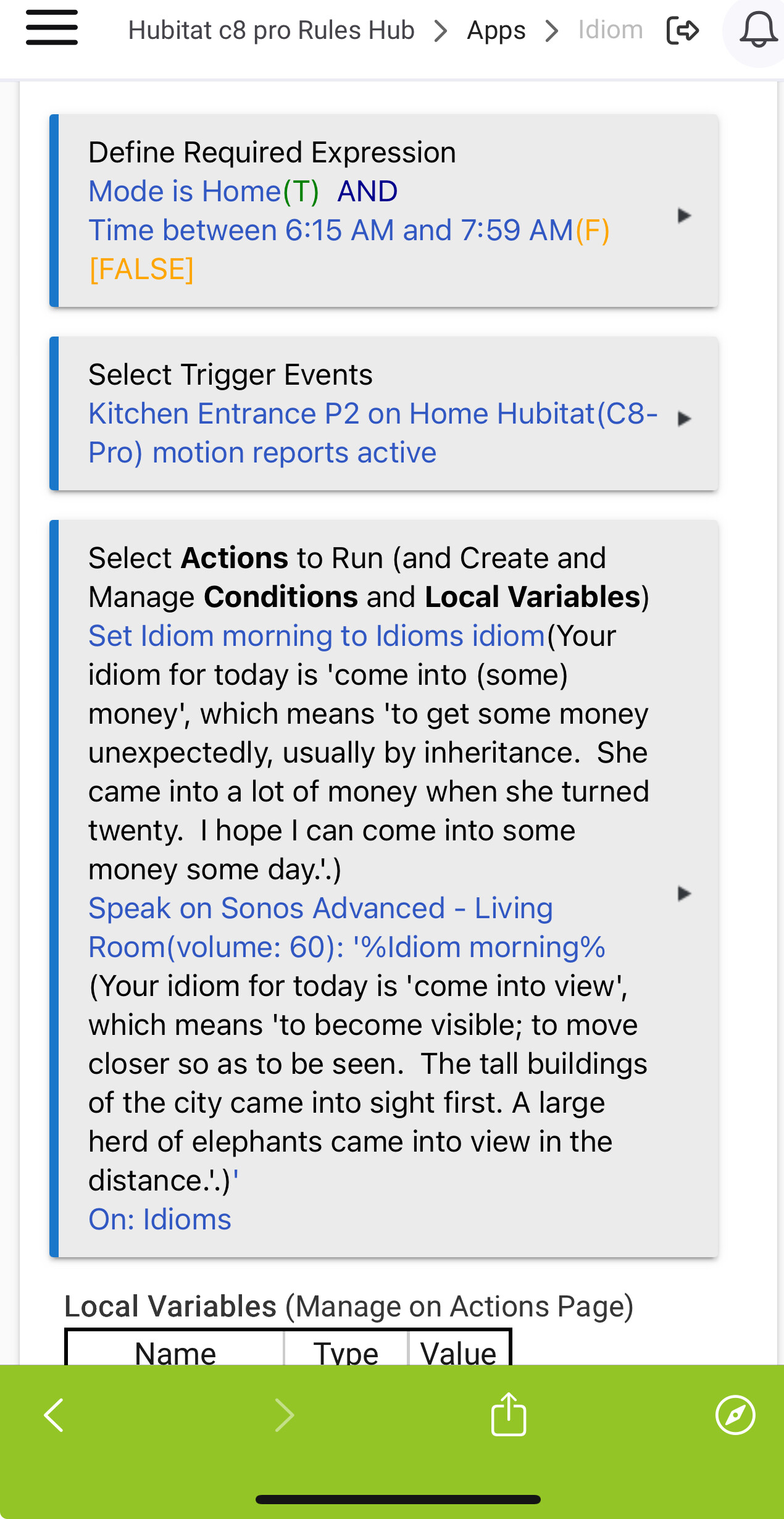784x1519 pixels.
Task: Tap the compass browser icon
Action: [735, 1415]
